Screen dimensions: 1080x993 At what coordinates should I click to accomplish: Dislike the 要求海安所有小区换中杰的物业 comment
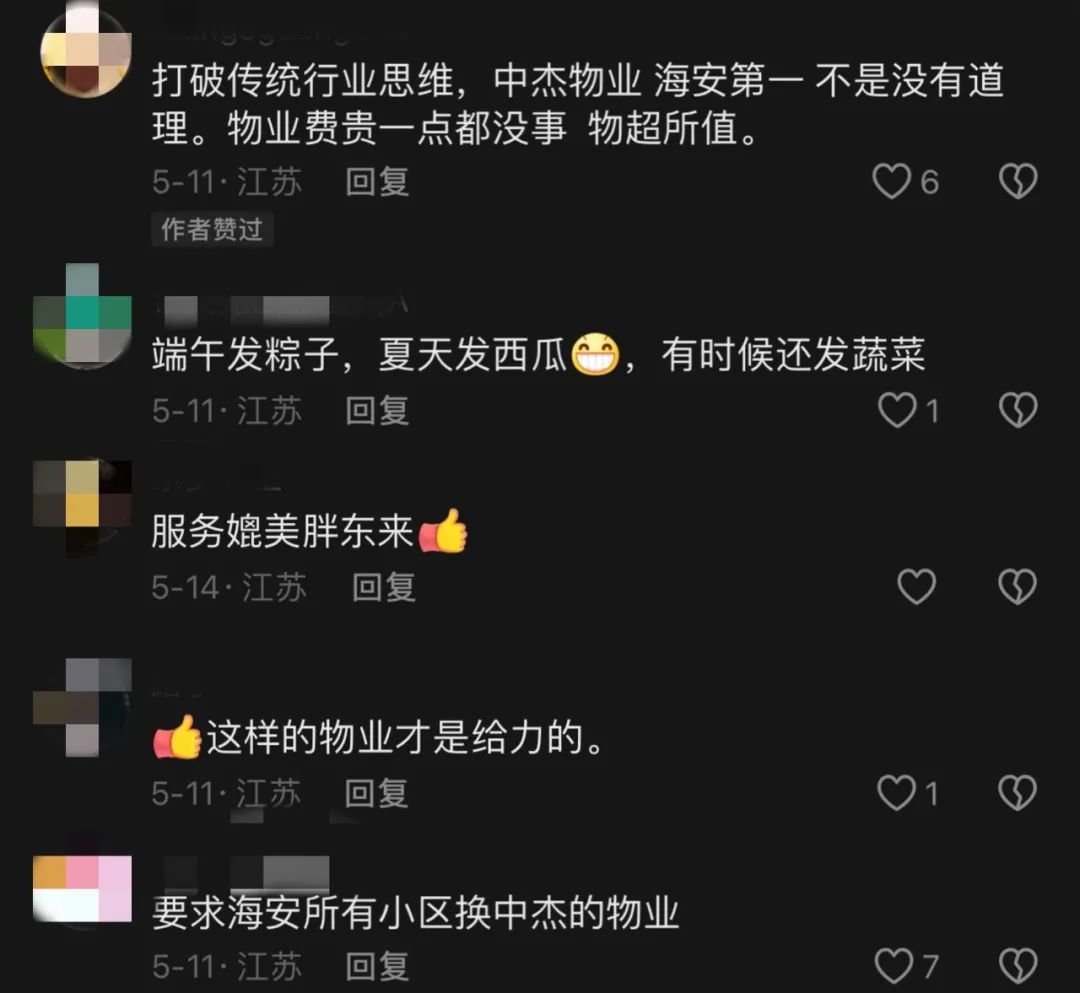coord(1017,965)
